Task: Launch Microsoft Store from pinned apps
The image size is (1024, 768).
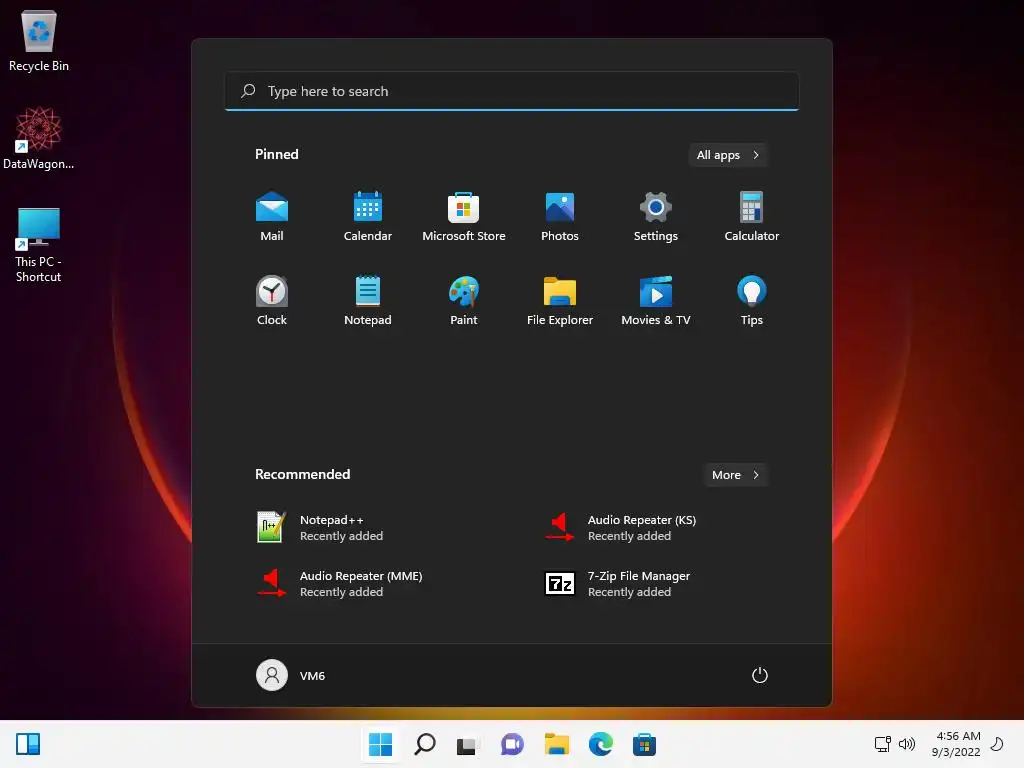Action: tap(464, 217)
